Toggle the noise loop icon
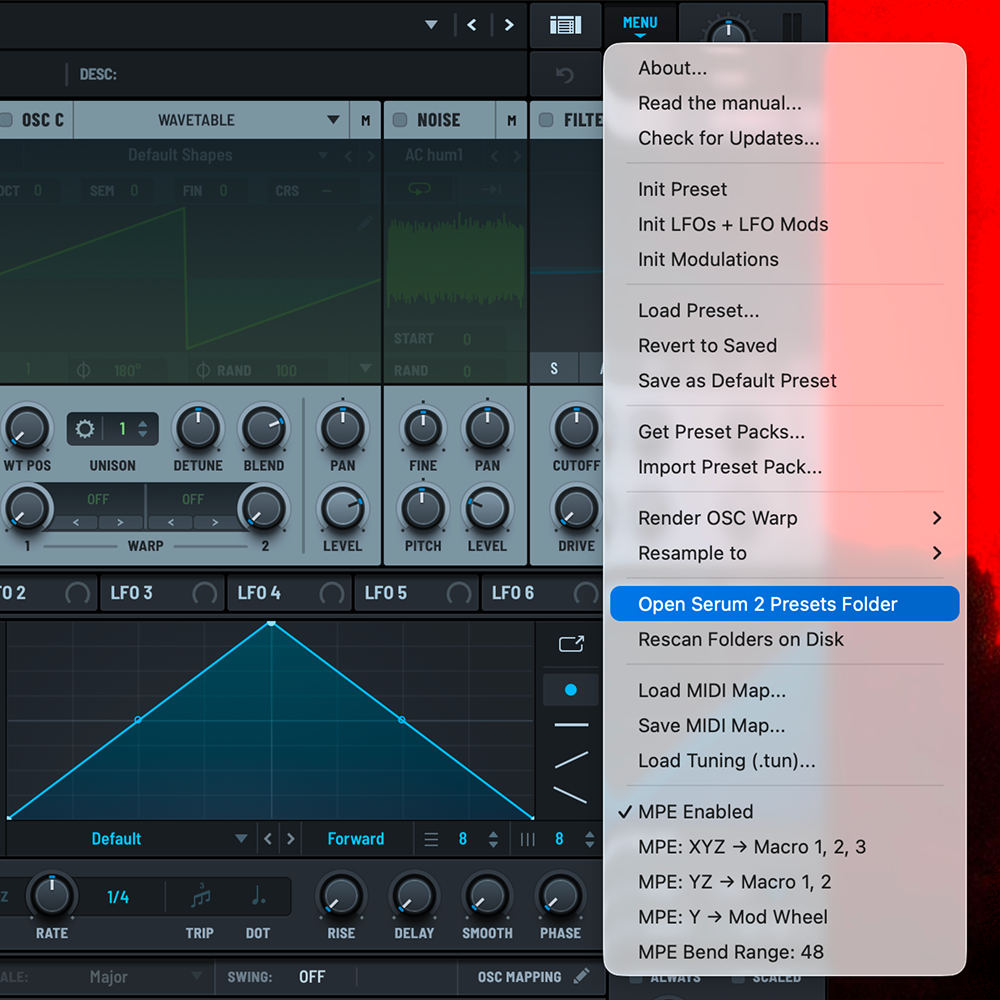Screen dimensions: 1000x1000 [419, 189]
